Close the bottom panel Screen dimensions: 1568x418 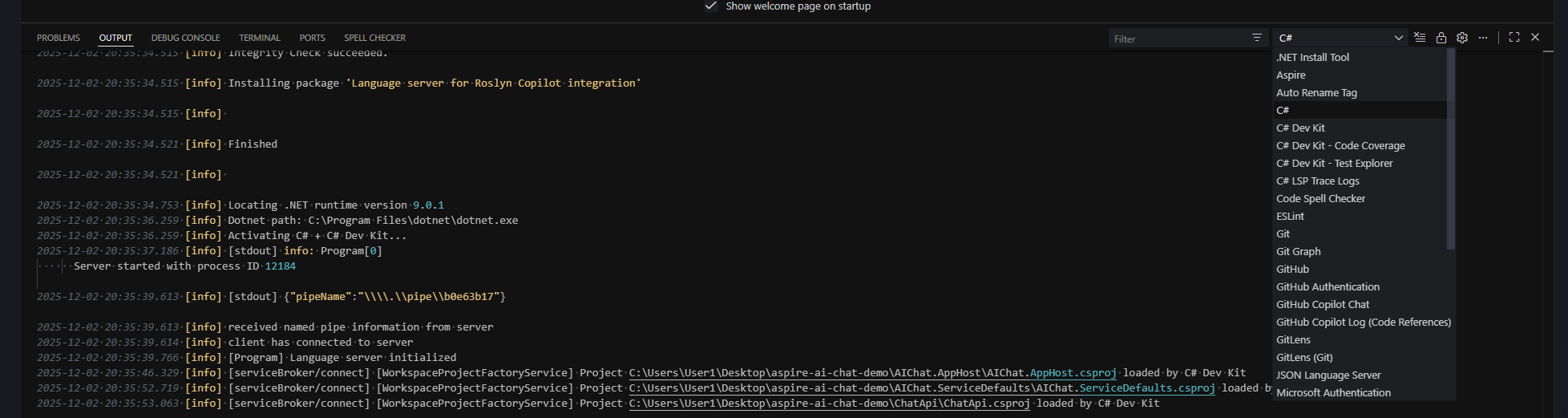(1535, 38)
